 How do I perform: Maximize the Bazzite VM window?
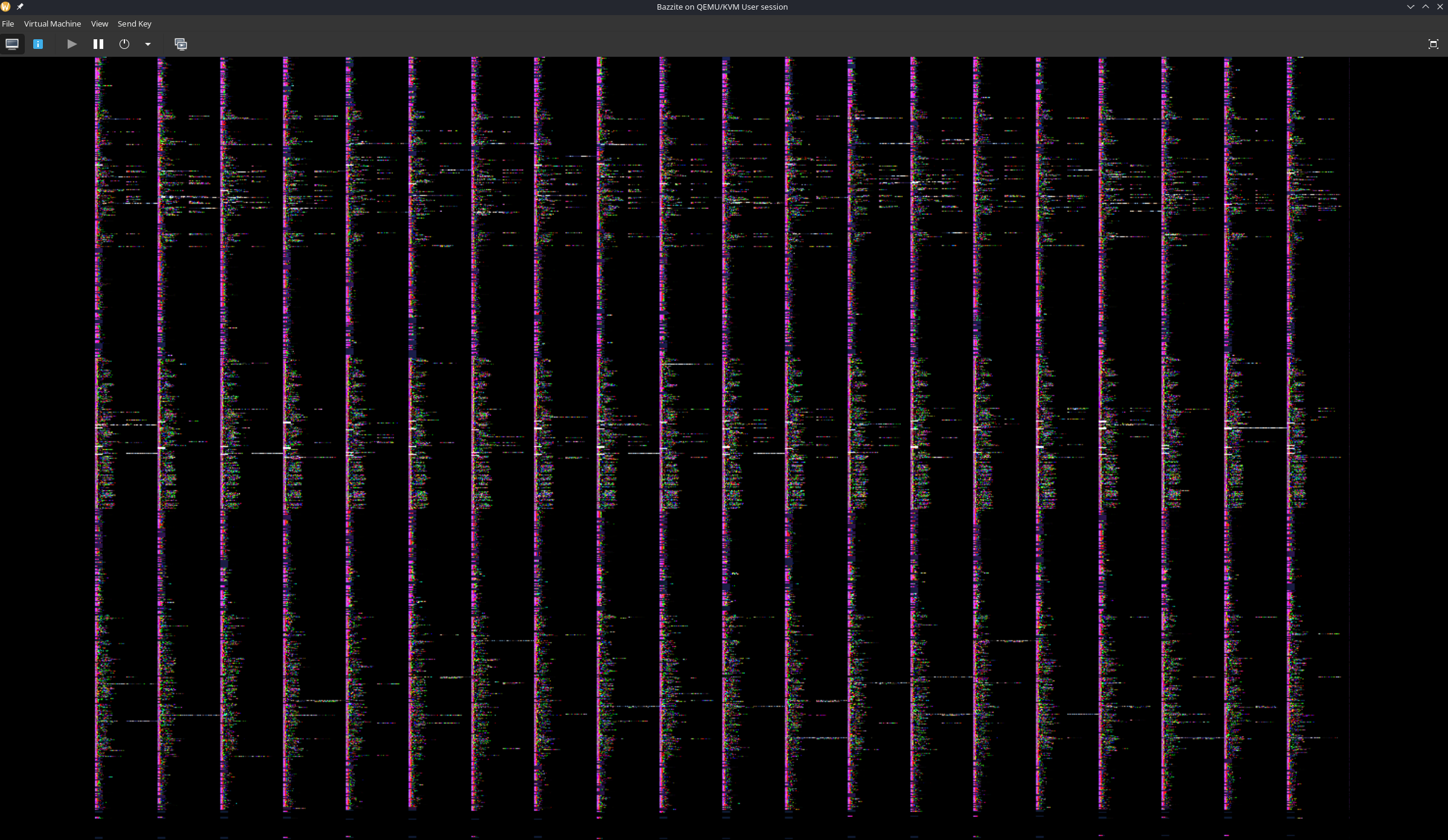(x=1426, y=7)
